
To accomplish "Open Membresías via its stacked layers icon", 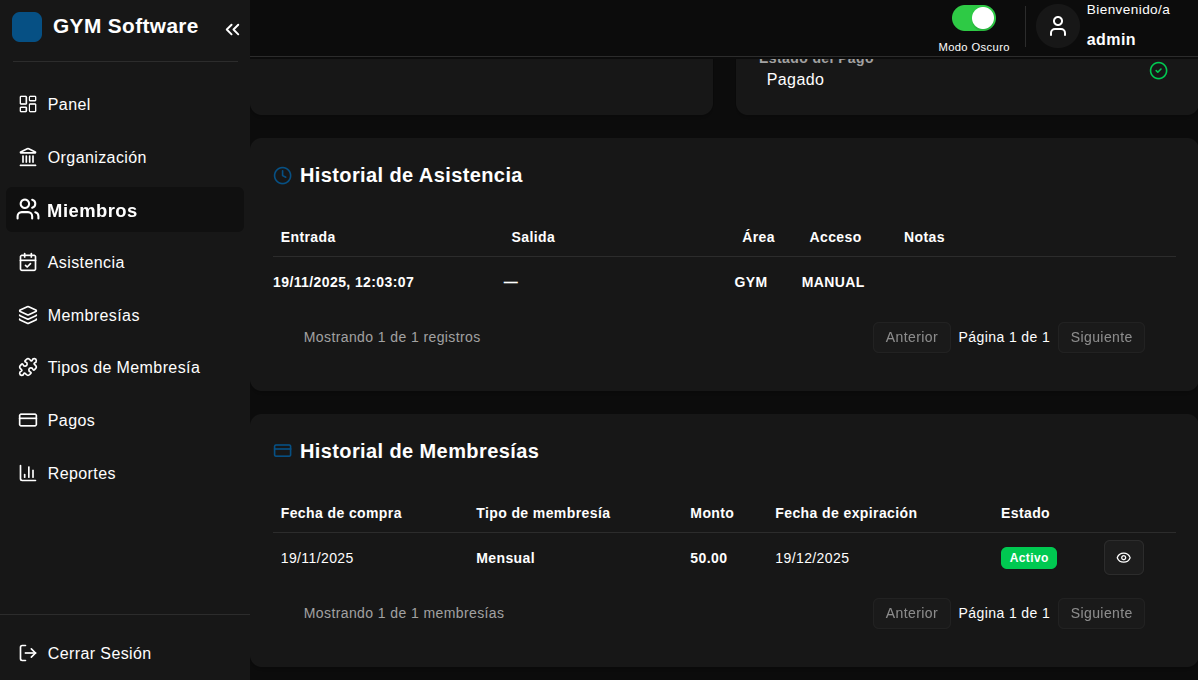I will [x=26, y=314].
